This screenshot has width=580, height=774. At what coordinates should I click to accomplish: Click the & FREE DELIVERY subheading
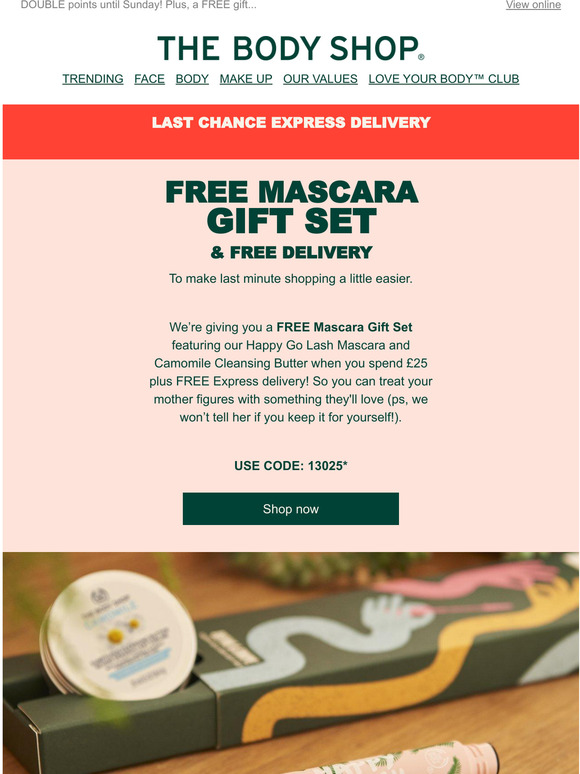[x=291, y=253]
